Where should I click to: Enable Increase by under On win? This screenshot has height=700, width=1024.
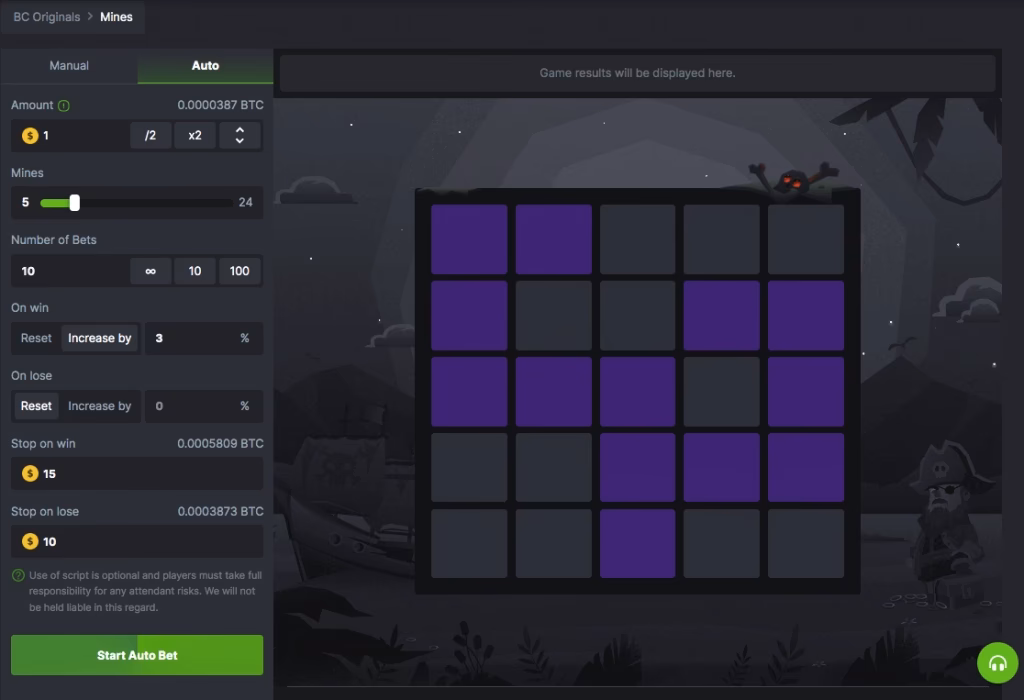click(x=99, y=338)
